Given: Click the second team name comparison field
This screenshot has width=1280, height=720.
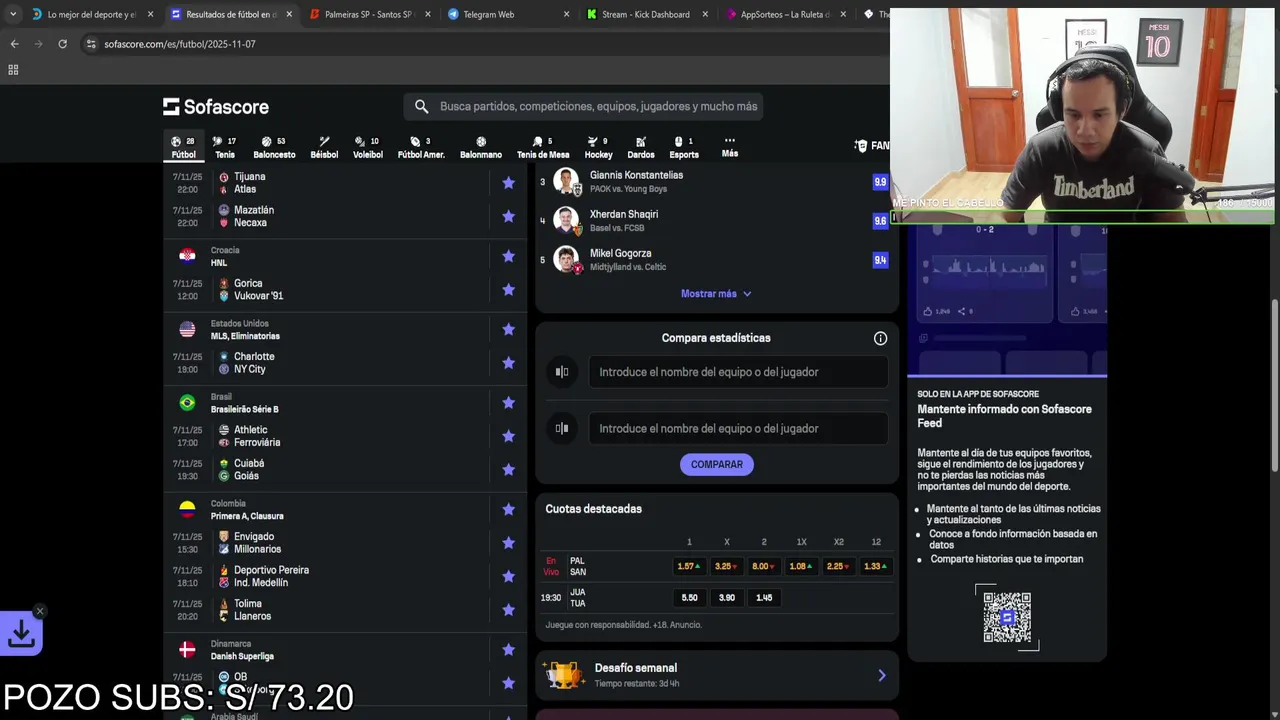Looking at the screenshot, I should click(738, 428).
